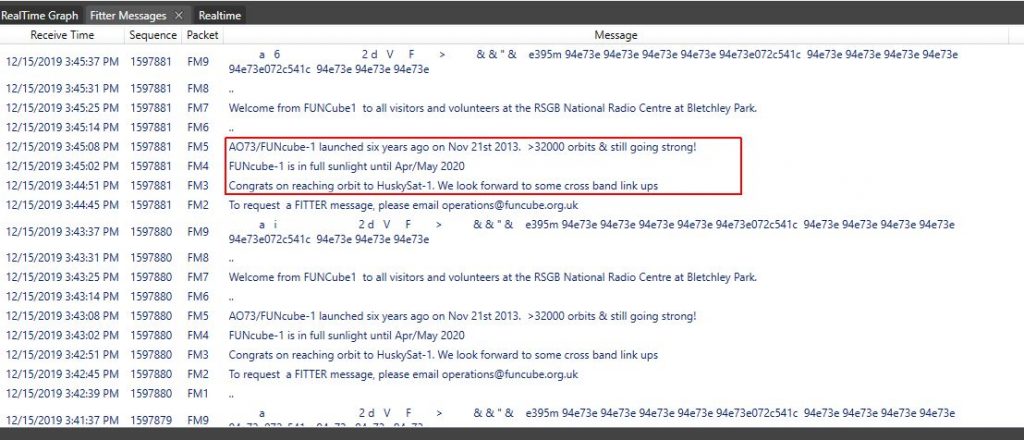
Task: Select receive time 12/15/2019 3:43:08 PM
Action: 63,316
